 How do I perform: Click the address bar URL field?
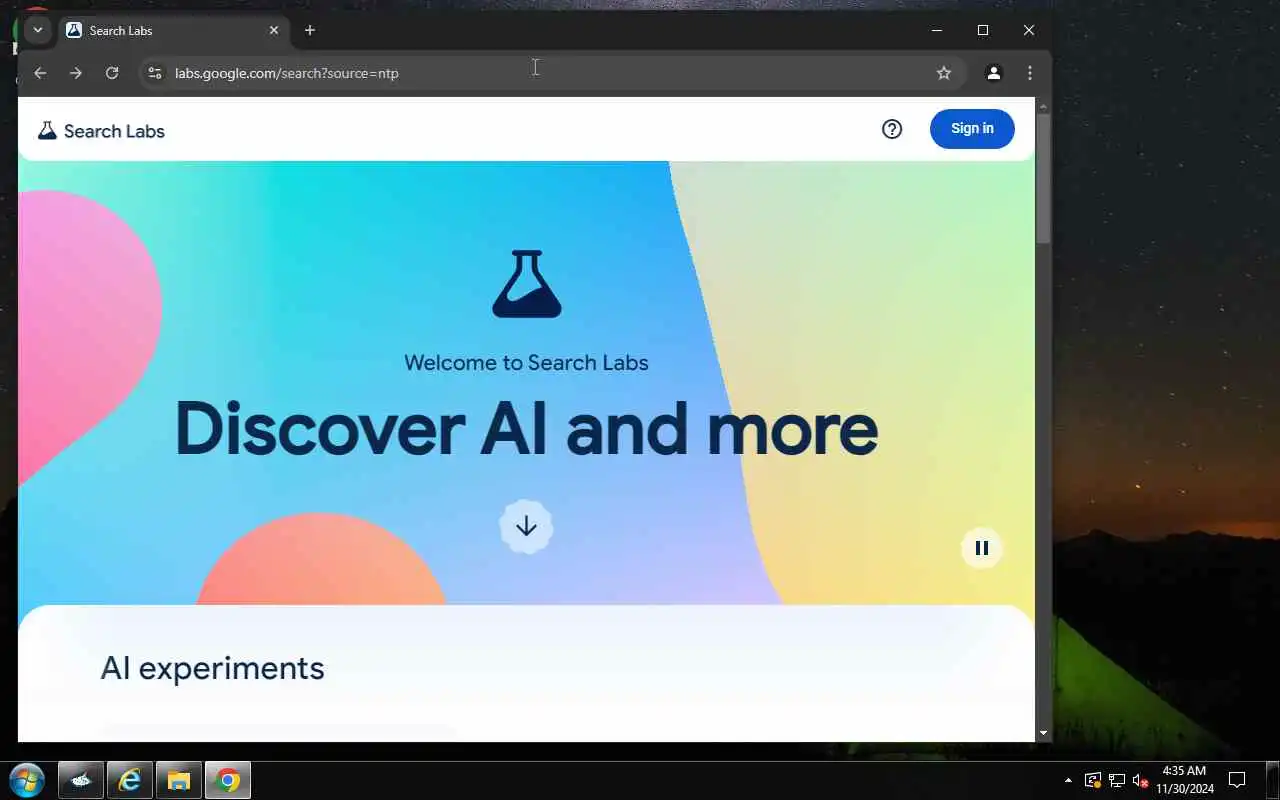tap(550, 73)
